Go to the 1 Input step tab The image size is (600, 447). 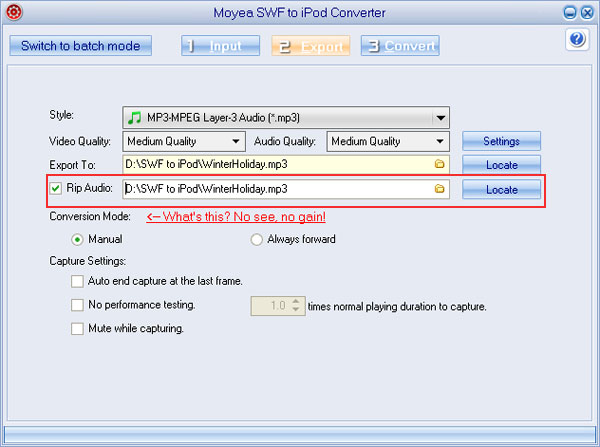[x=221, y=46]
